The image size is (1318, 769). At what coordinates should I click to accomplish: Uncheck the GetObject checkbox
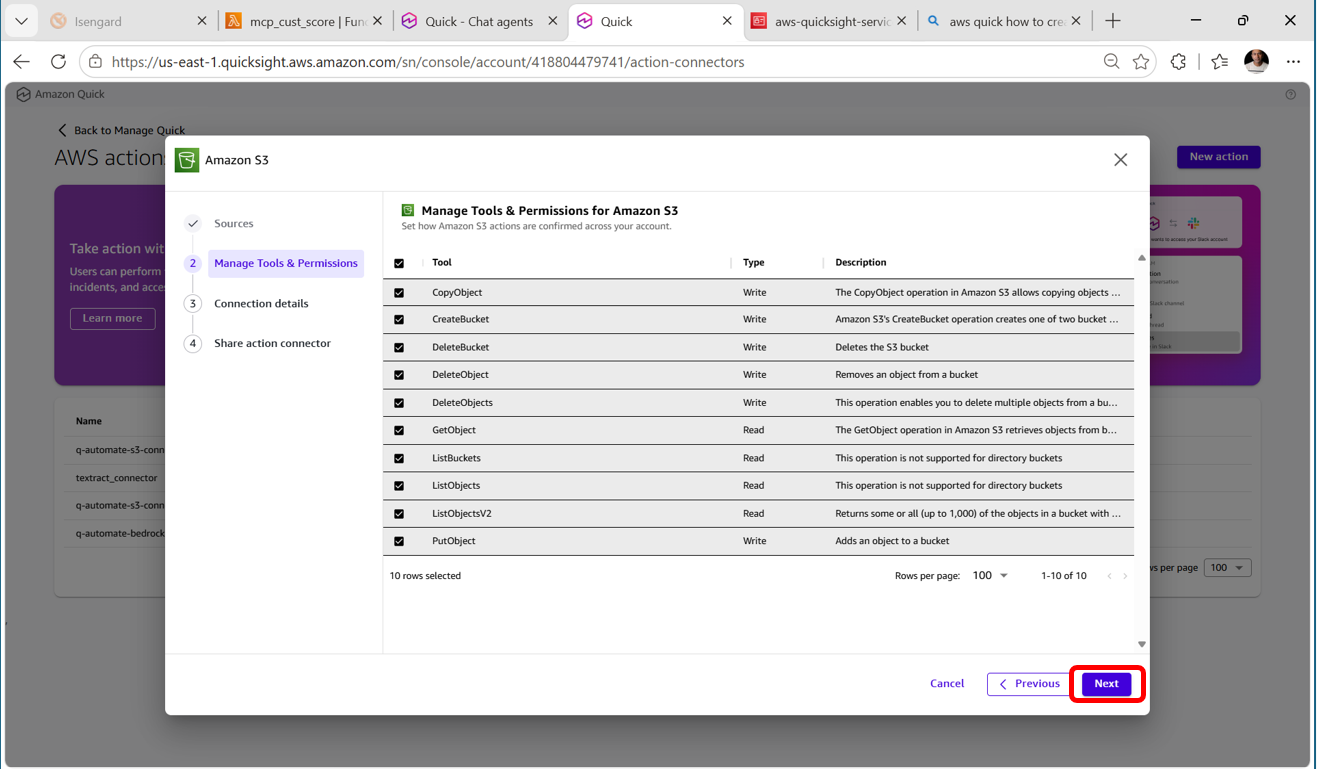(x=399, y=431)
